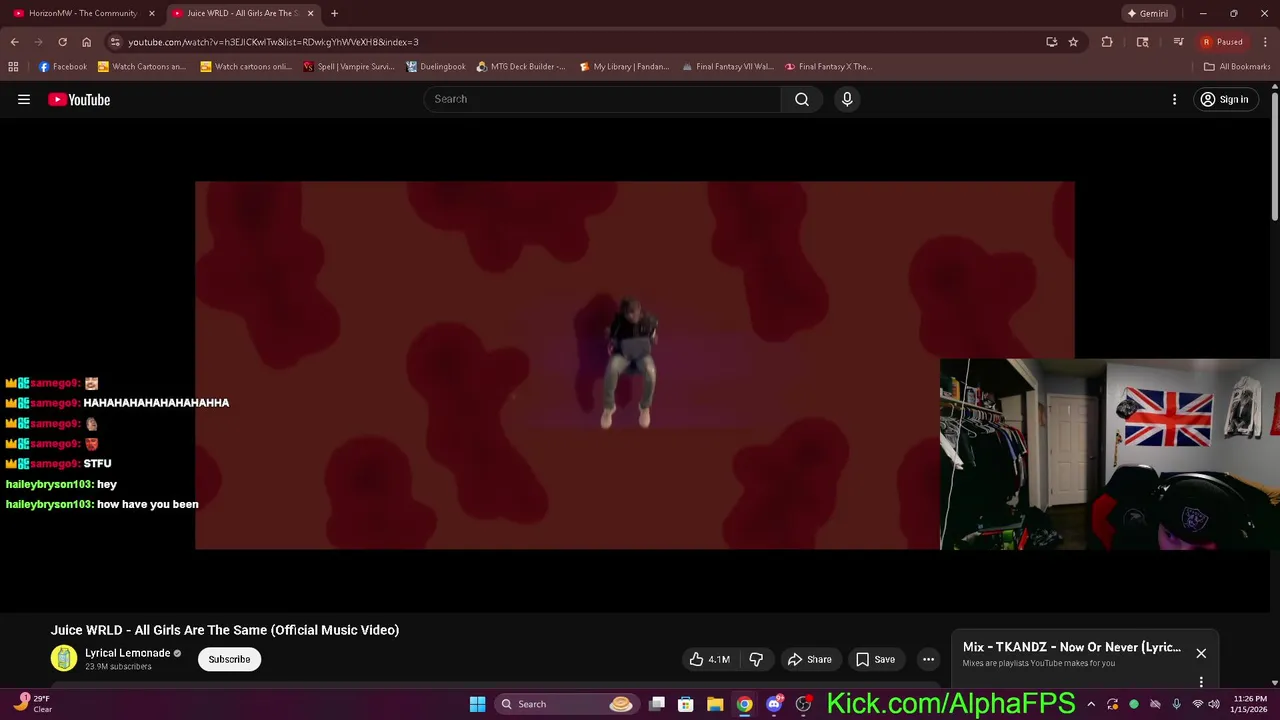The image size is (1280, 720).
Task: Open Microsoft Store from the taskbar
Action: (686, 704)
